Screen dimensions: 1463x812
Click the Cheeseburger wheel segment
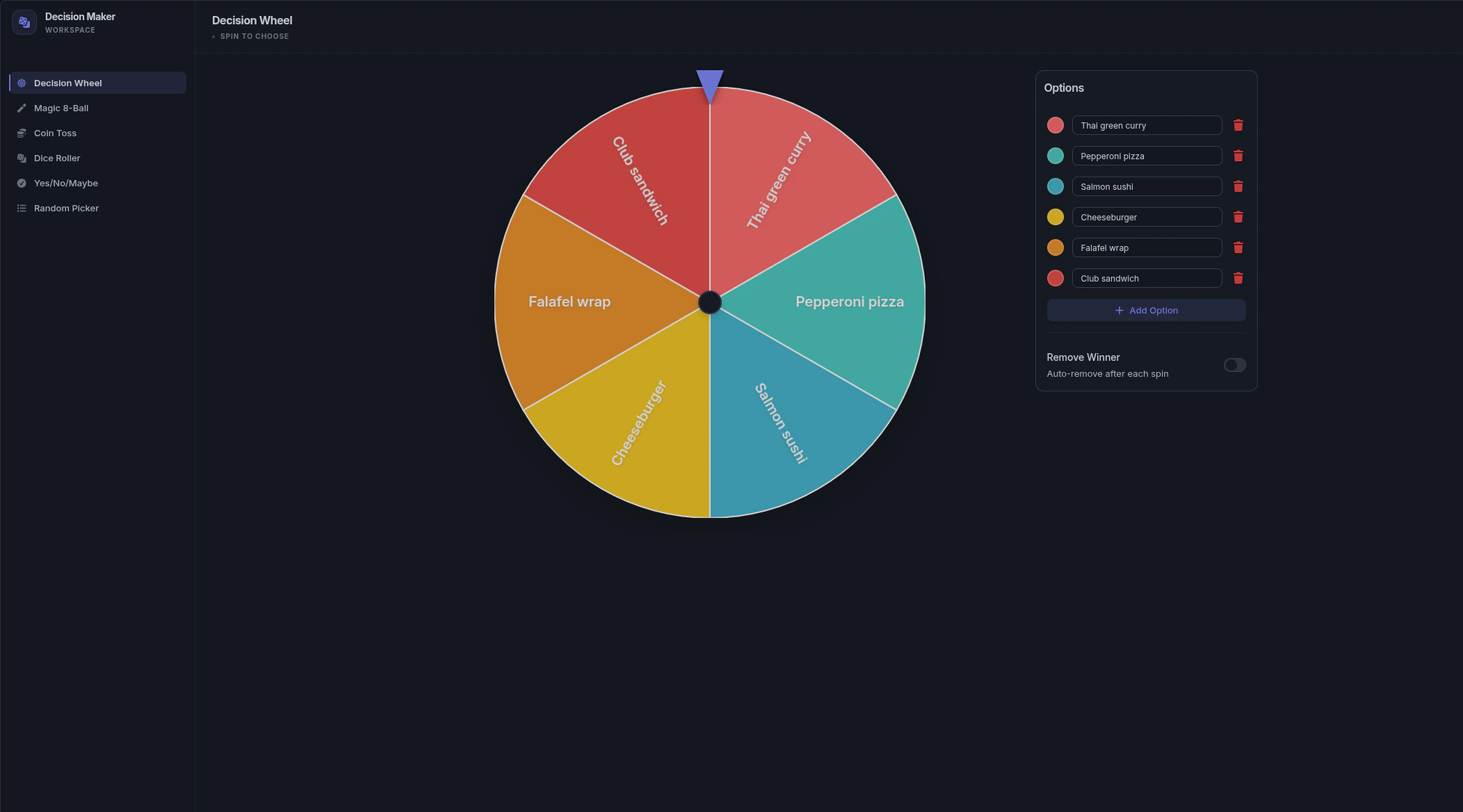coord(640,423)
